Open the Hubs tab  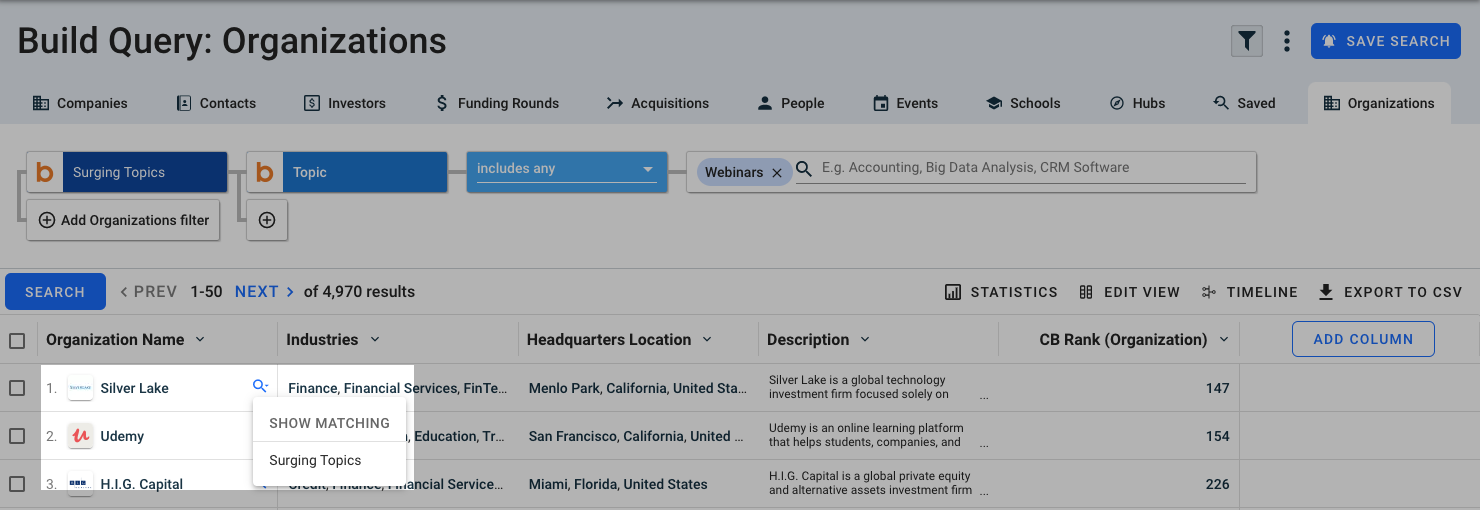pyautogui.click(x=1137, y=103)
